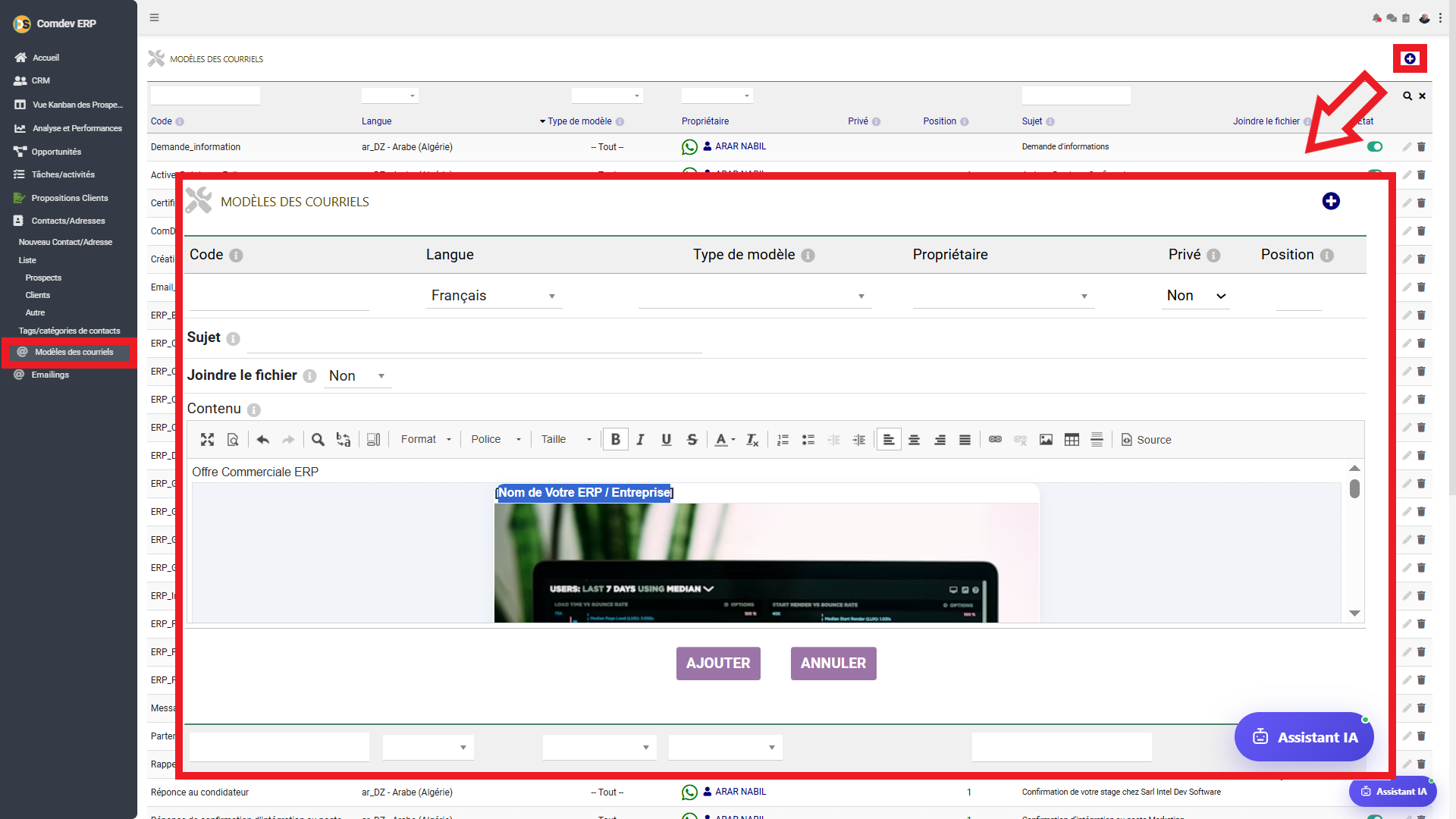Viewport: 1456px width, 819px height.
Task: Open Opportunités in the sidebar
Action: point(56,152)
